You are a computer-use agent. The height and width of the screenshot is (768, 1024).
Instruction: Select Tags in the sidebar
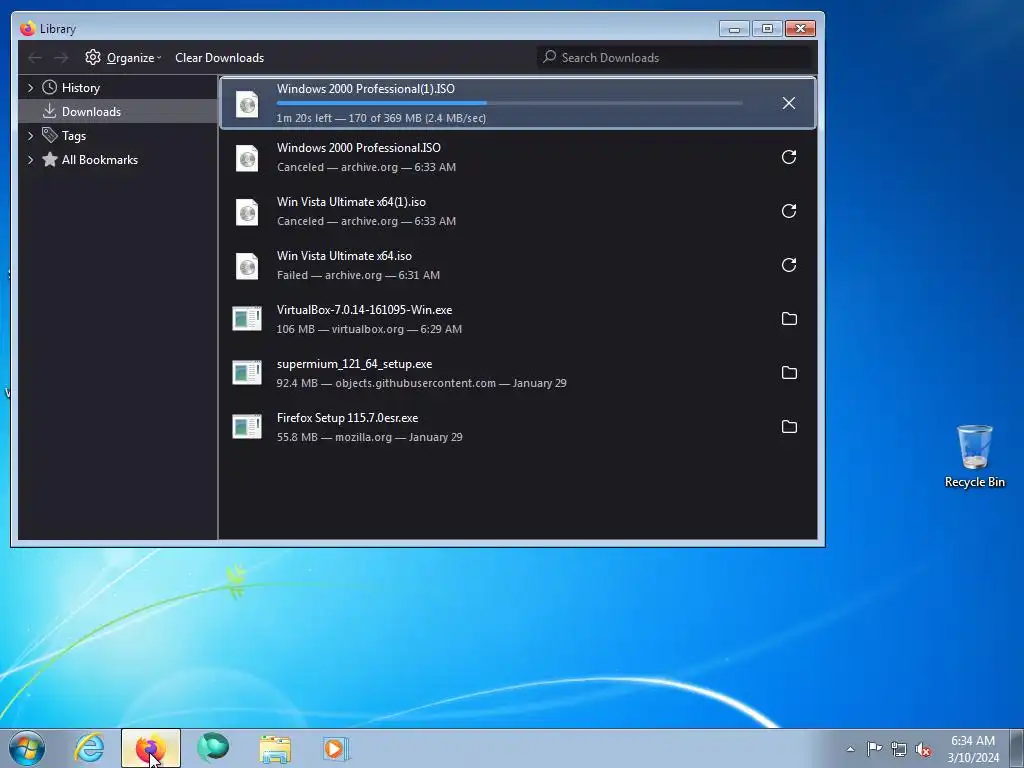coord(118,135)
